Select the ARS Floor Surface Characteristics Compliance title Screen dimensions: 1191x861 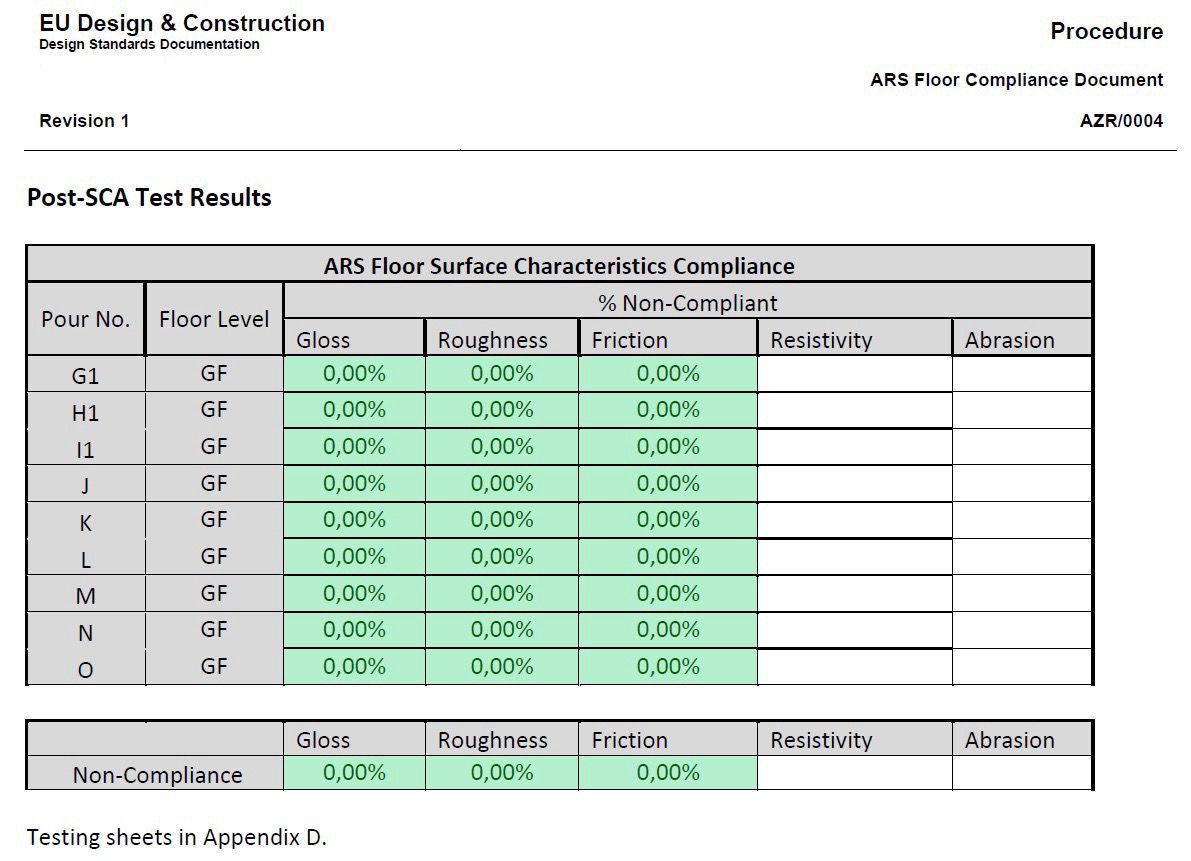[x=559, y=266]
